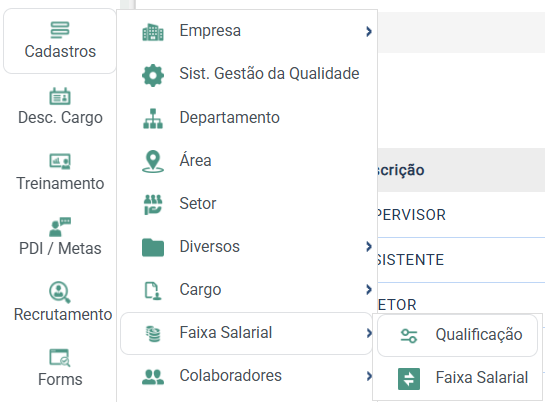Expand the Empresa submenu arrow
Screen dimensions: 545x402
(x=369, y=32)
